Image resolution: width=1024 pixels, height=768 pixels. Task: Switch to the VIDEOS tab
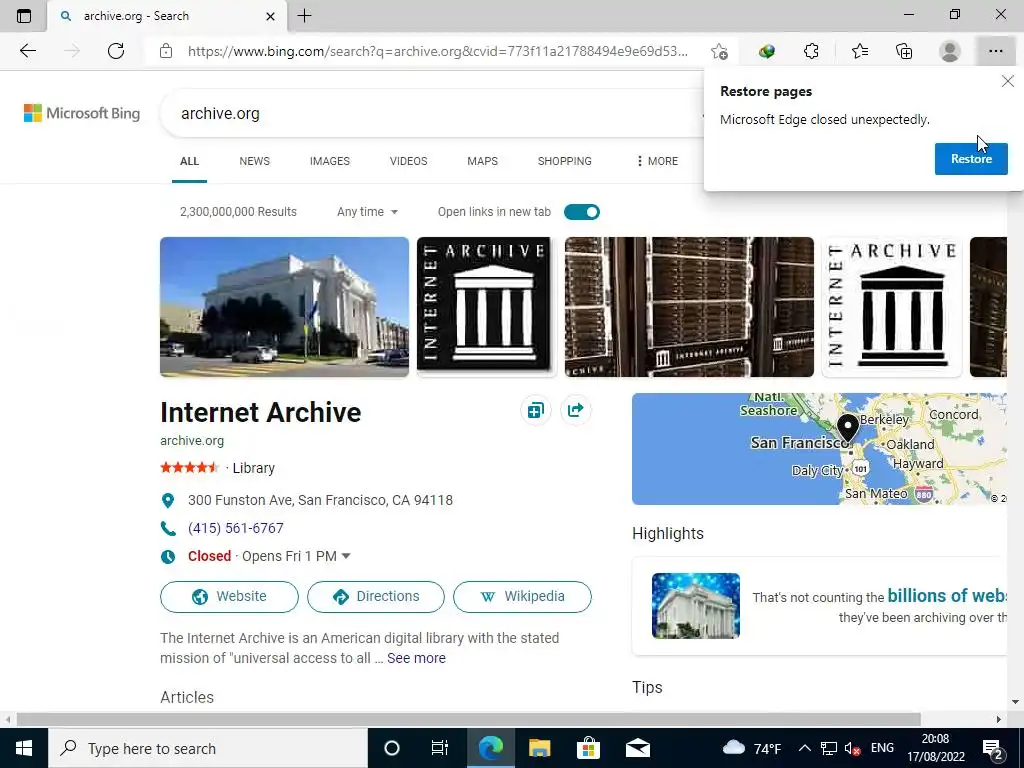(x=408, y=161)
